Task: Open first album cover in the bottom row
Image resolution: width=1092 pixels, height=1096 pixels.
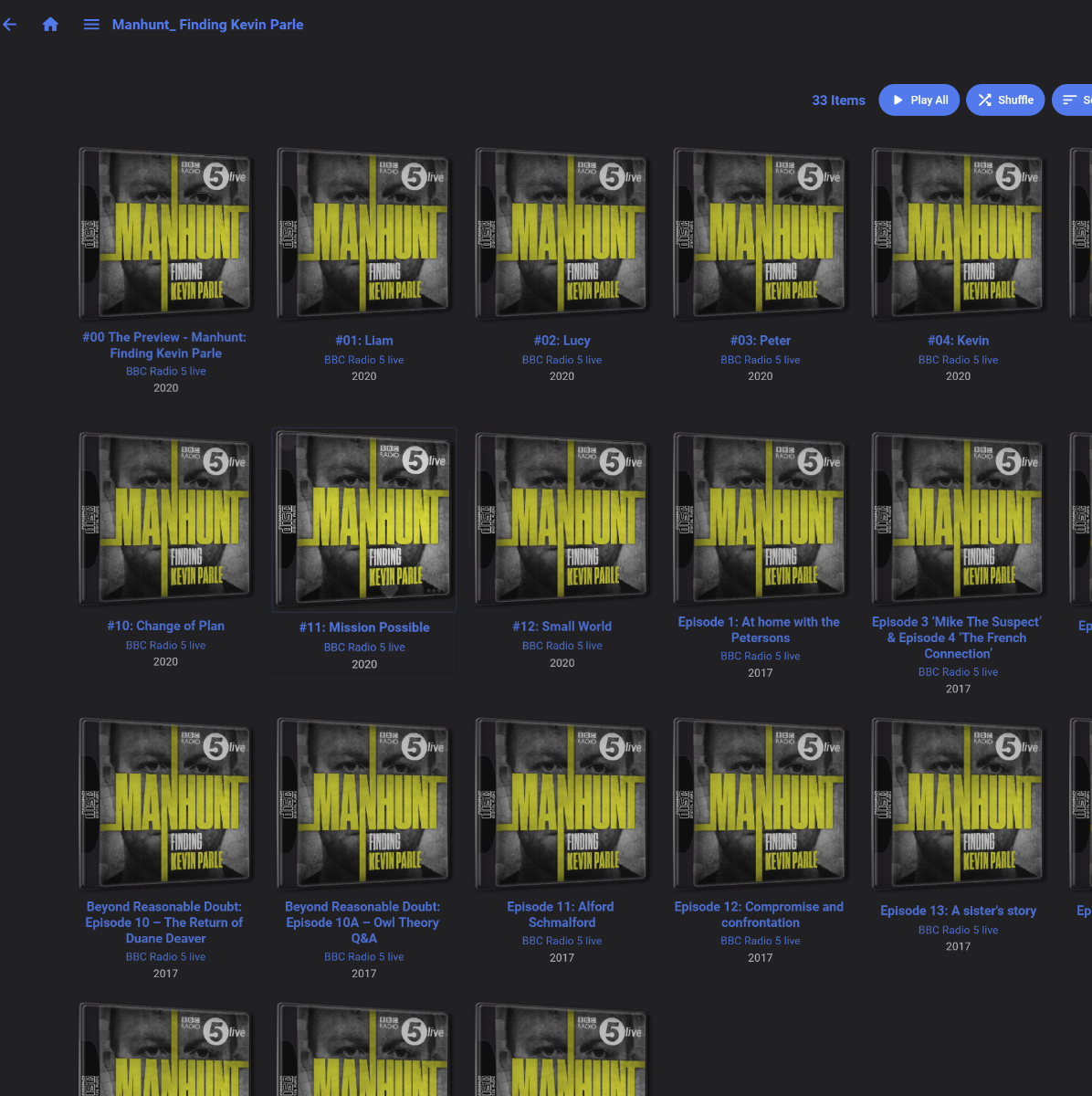Action: (165, 1049)
